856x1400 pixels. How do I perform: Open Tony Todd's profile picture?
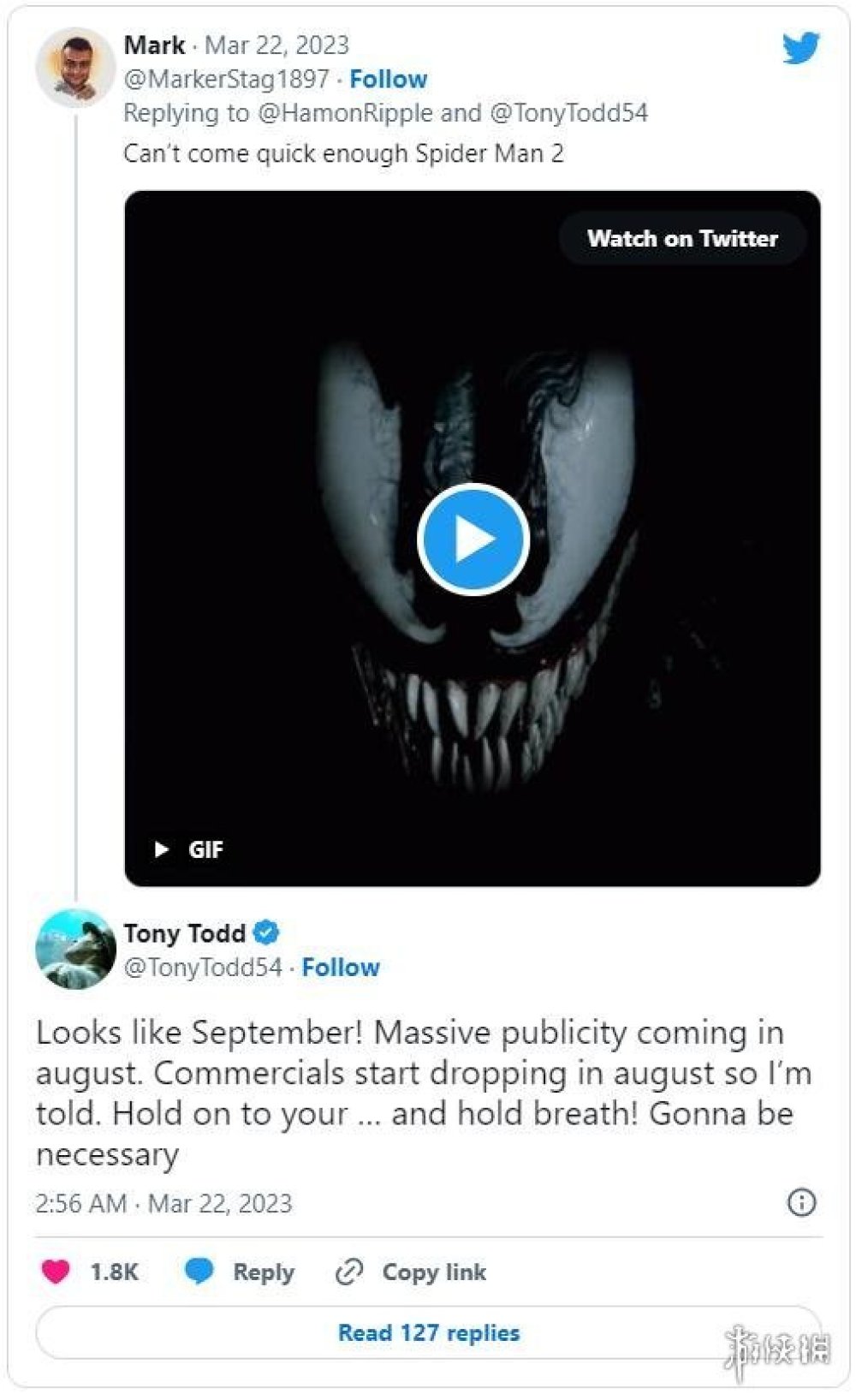75,949
